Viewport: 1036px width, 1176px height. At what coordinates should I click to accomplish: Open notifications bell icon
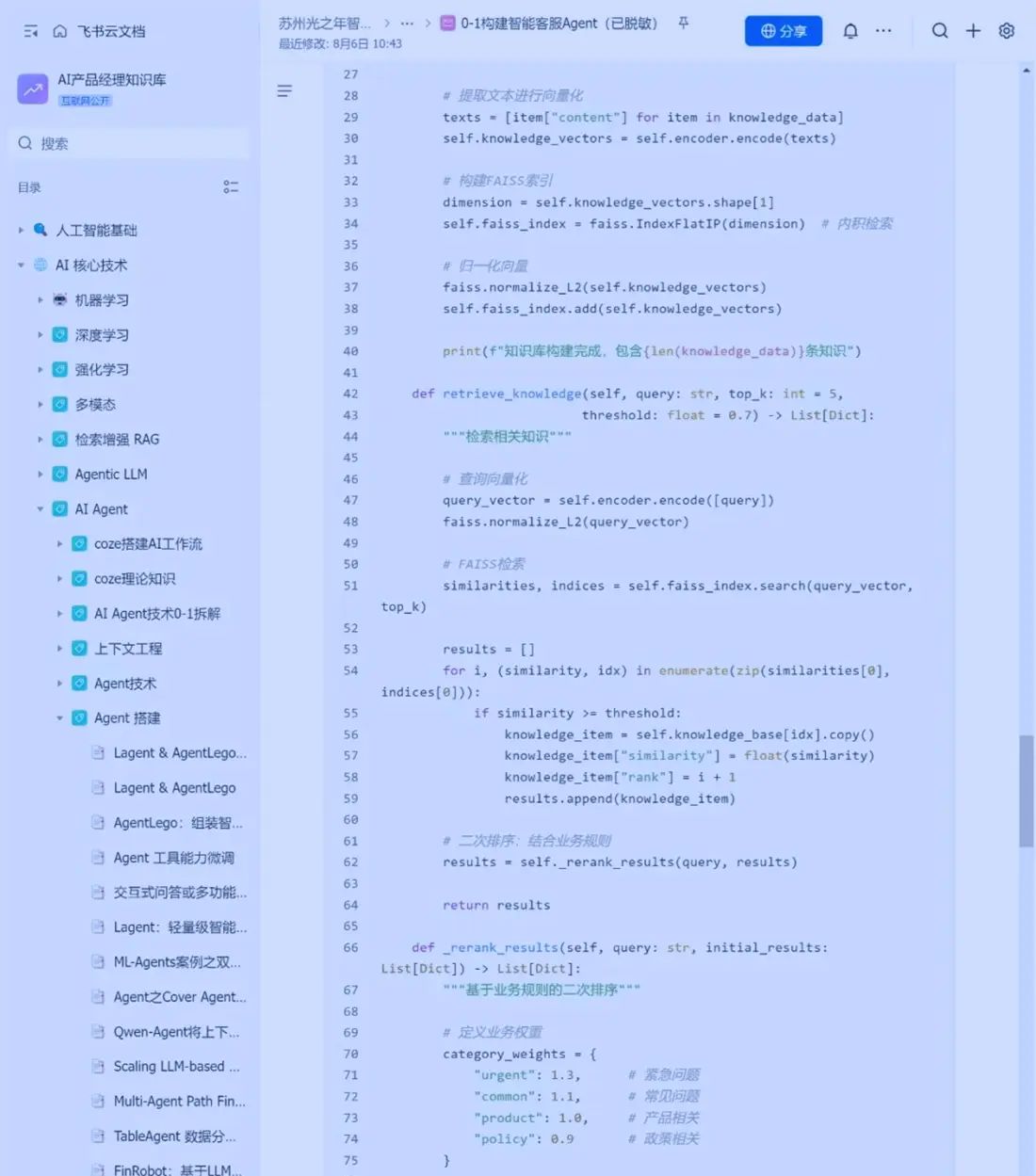(x=850, y=31)
